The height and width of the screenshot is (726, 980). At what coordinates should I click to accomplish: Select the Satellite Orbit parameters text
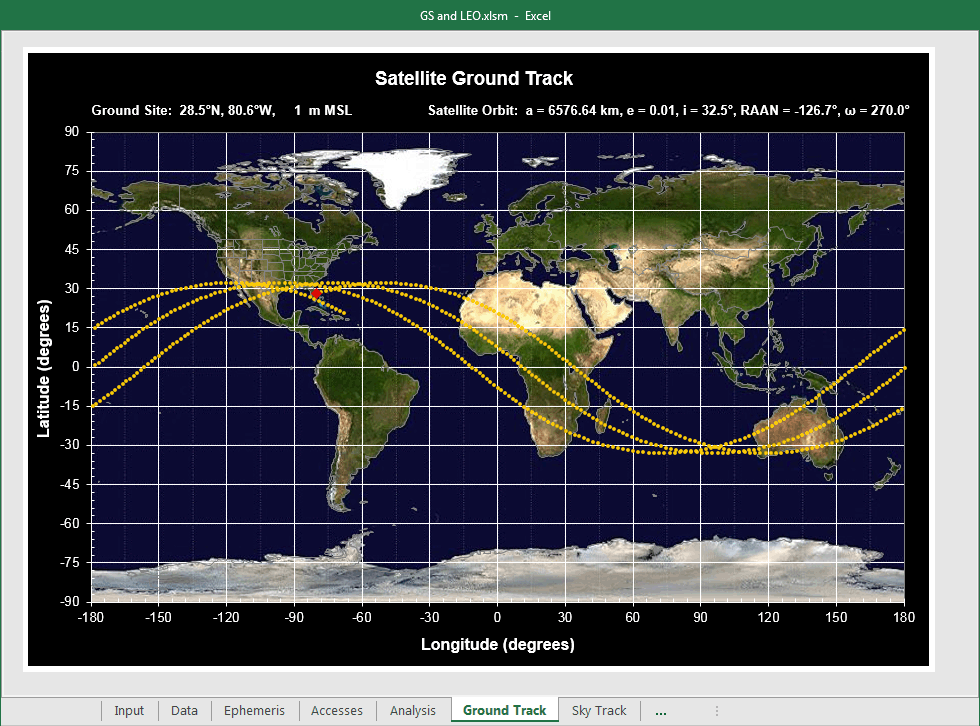pos(668,111)
